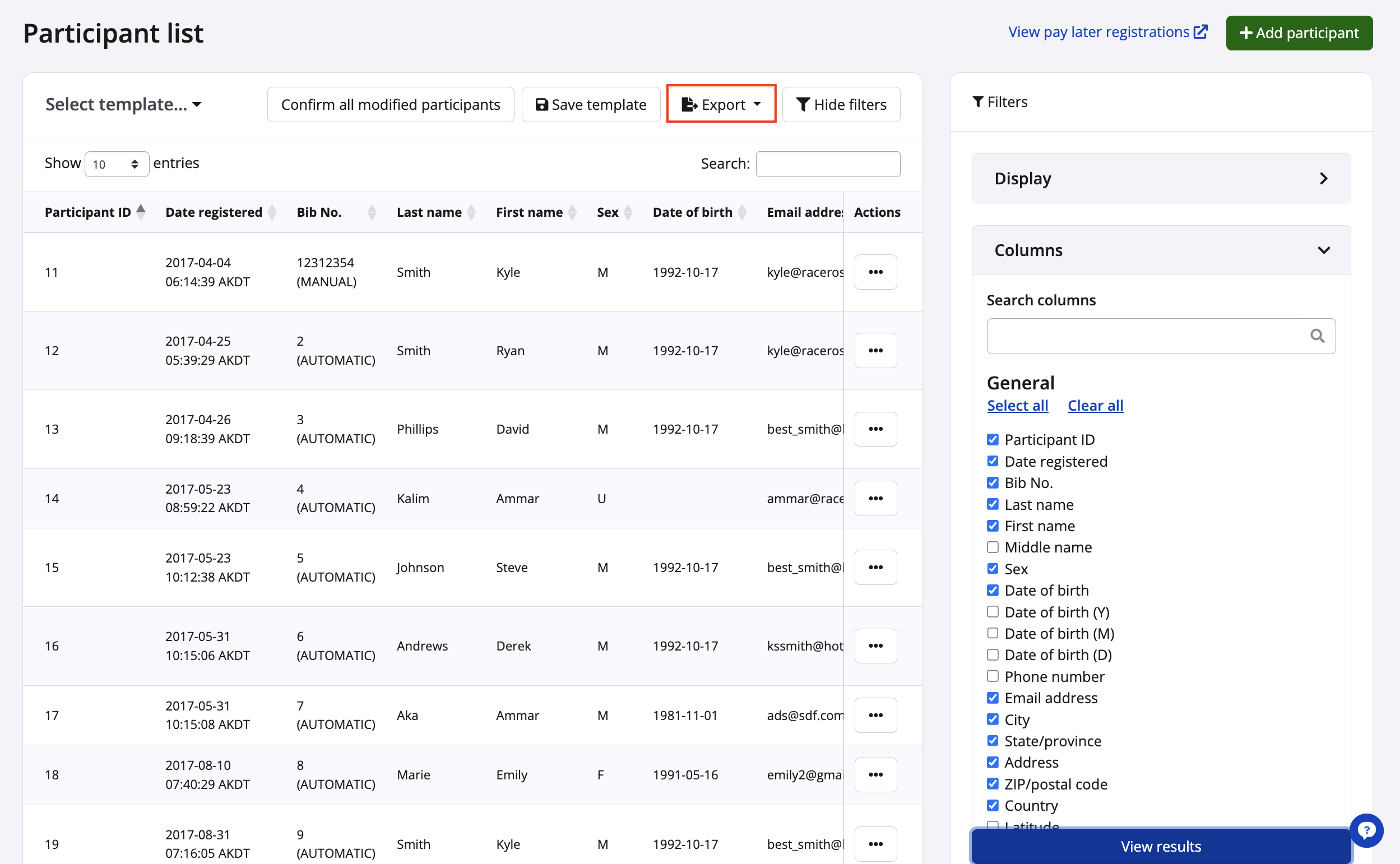This screenshot has height=864, width=1400.
Task: Expand the Display filter section
Action: point(1161,178)
